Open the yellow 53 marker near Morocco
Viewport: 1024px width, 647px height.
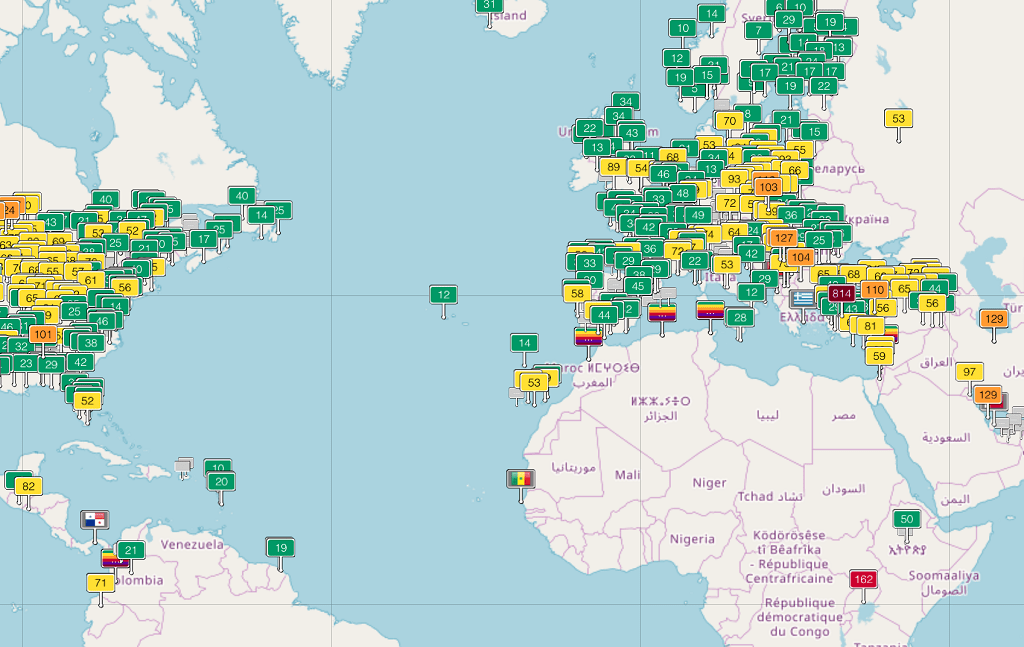(532, 381)
